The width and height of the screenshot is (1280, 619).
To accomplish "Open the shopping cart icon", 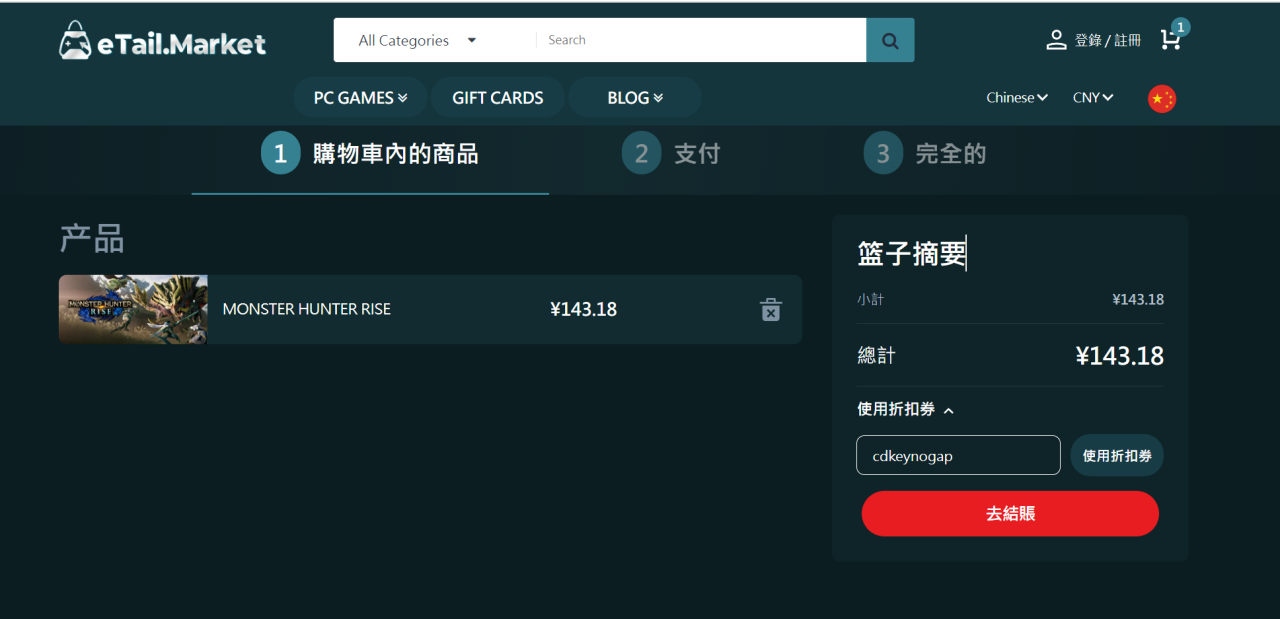I will point(1169,40).
